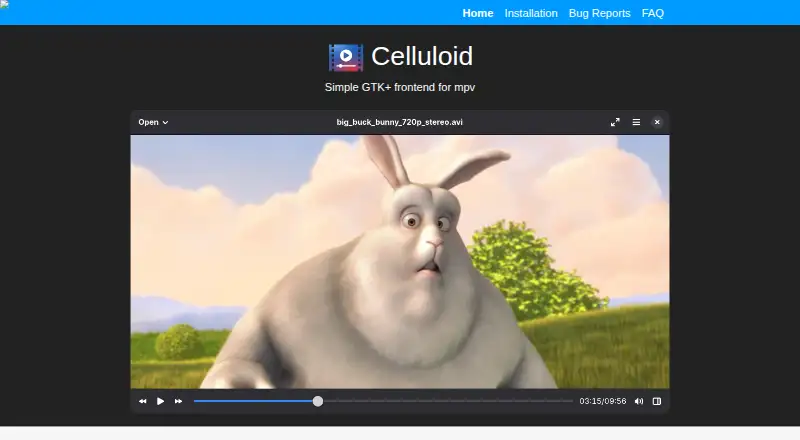Expand the Open dropdown menu
Image resolution: width=800 pixels, height=440 pixels.
point(153,123)
